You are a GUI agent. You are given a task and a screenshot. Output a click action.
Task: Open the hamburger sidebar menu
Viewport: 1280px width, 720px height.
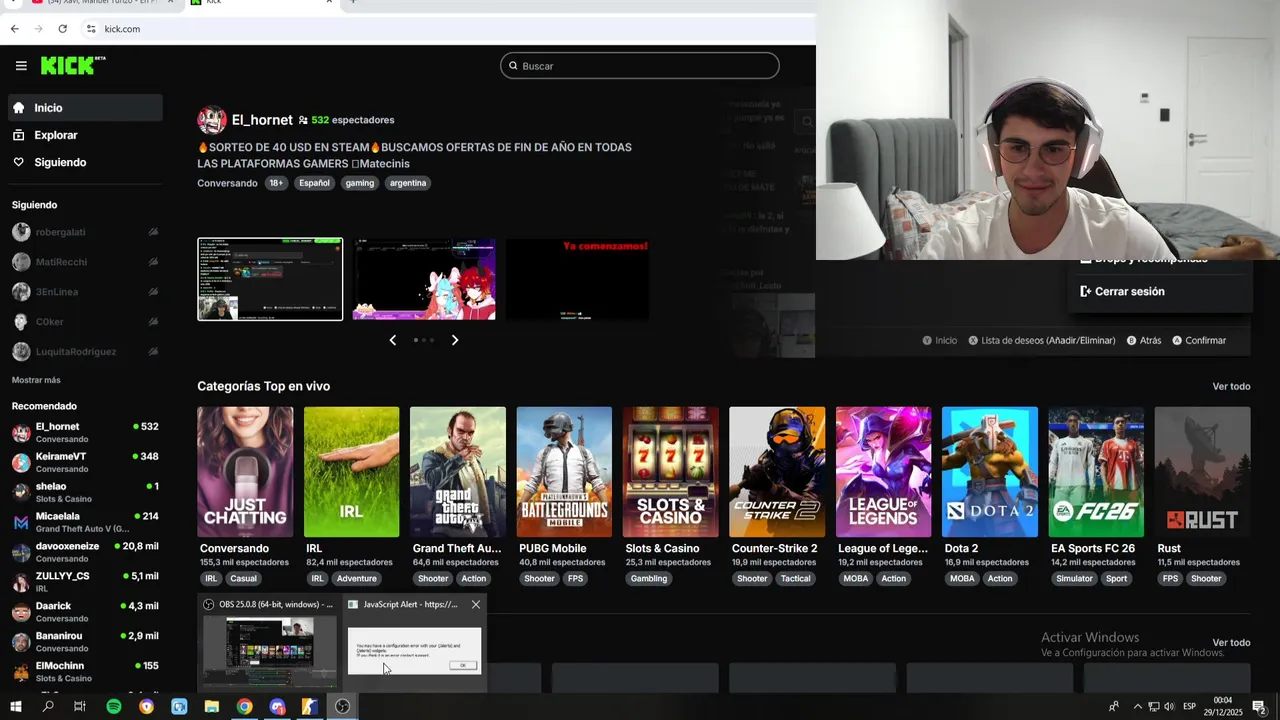tap(21, 66)
